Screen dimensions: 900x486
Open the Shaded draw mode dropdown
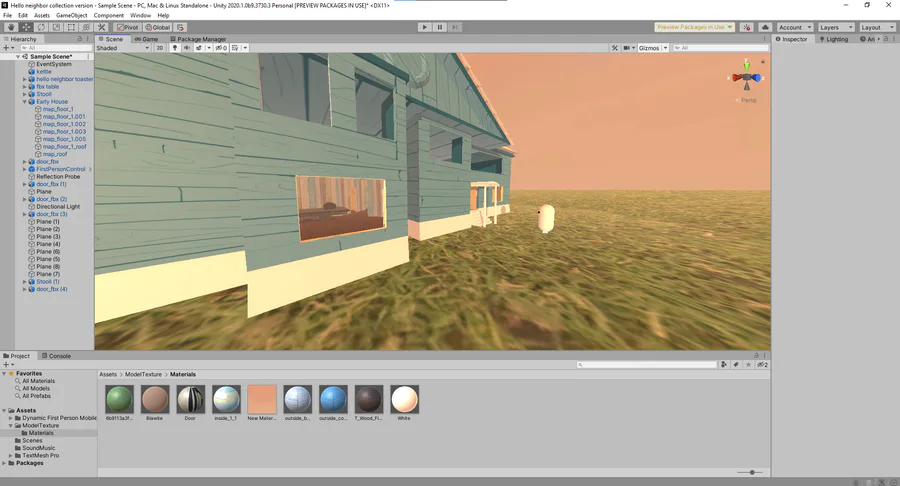pyautogui.click(x=123, y=48)
